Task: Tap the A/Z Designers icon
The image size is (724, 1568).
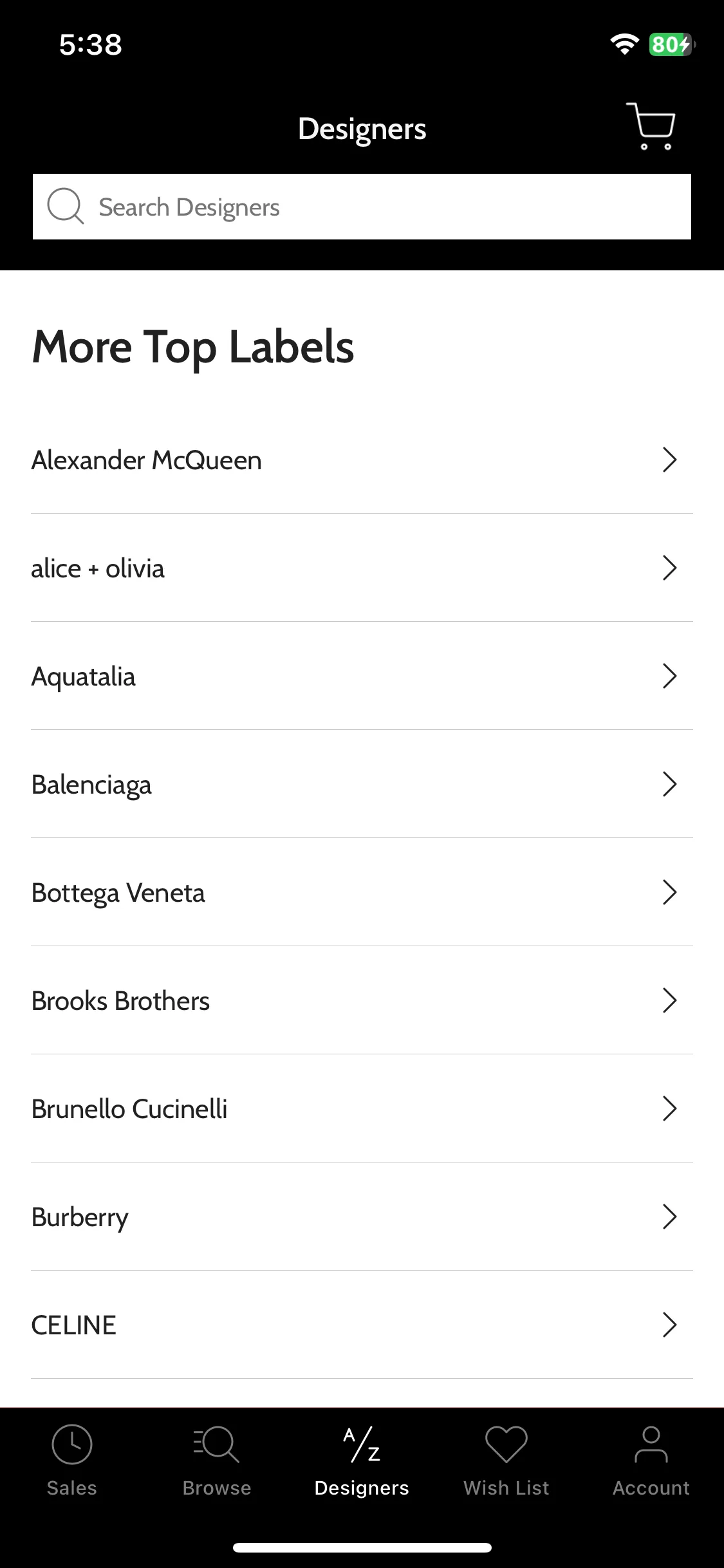Action: [362, 1444]
